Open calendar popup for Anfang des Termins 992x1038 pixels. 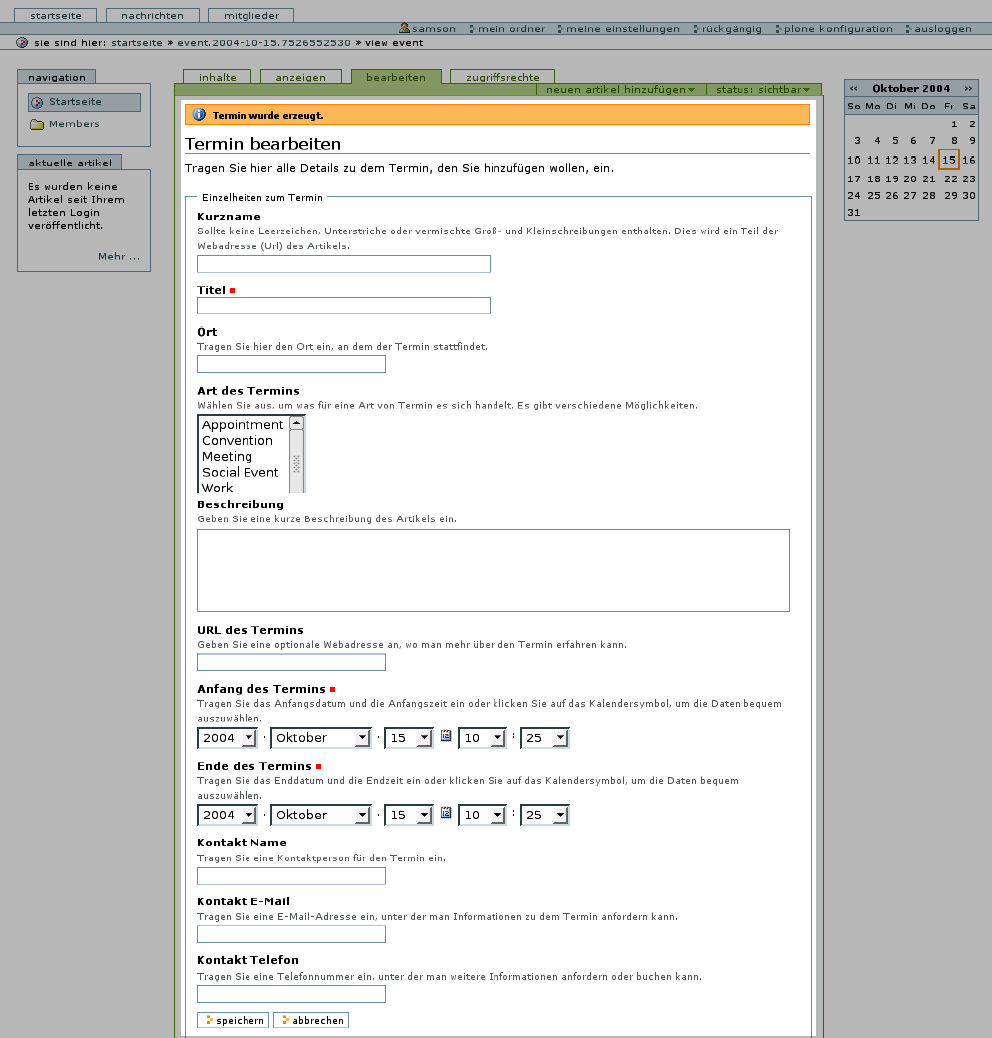coord(446,736)
